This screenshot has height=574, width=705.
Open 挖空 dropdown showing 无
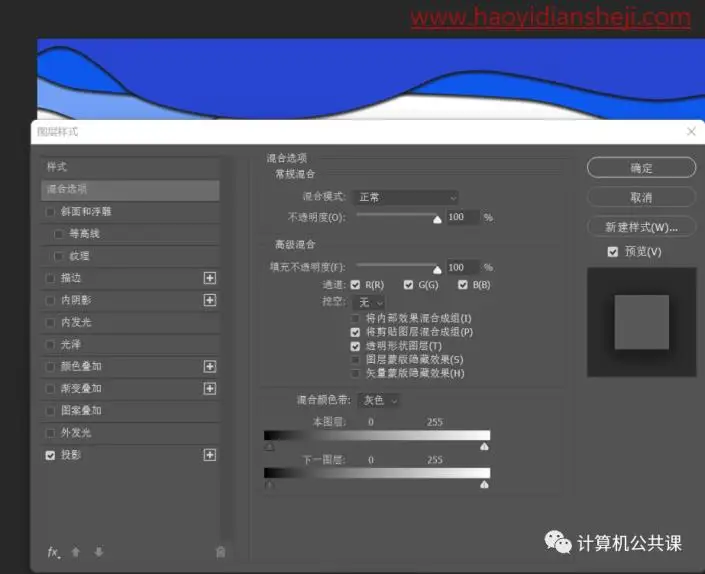(369, 303)
